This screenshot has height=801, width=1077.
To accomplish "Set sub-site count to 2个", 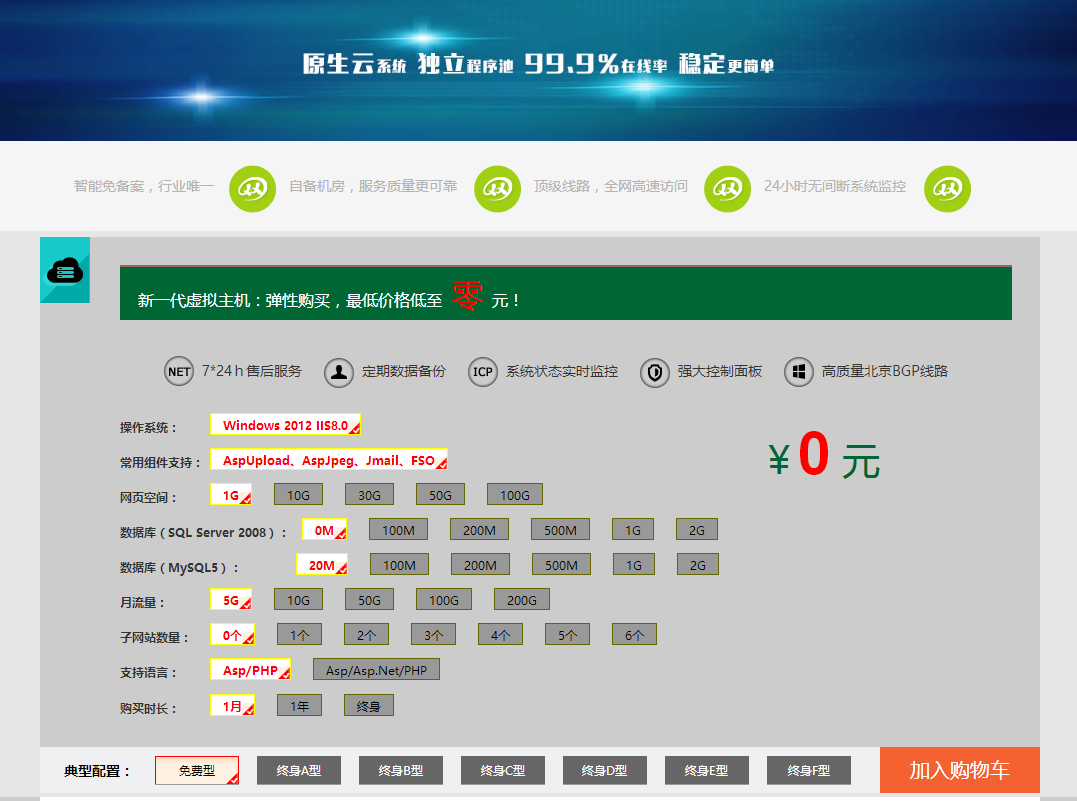I will point(366,635).
